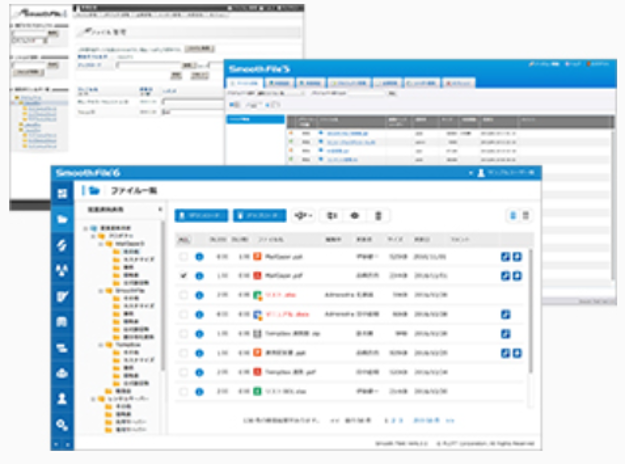The image size is (625, 464).
Task: Collapse the MailSapar folder tree node
Action: 100,244
